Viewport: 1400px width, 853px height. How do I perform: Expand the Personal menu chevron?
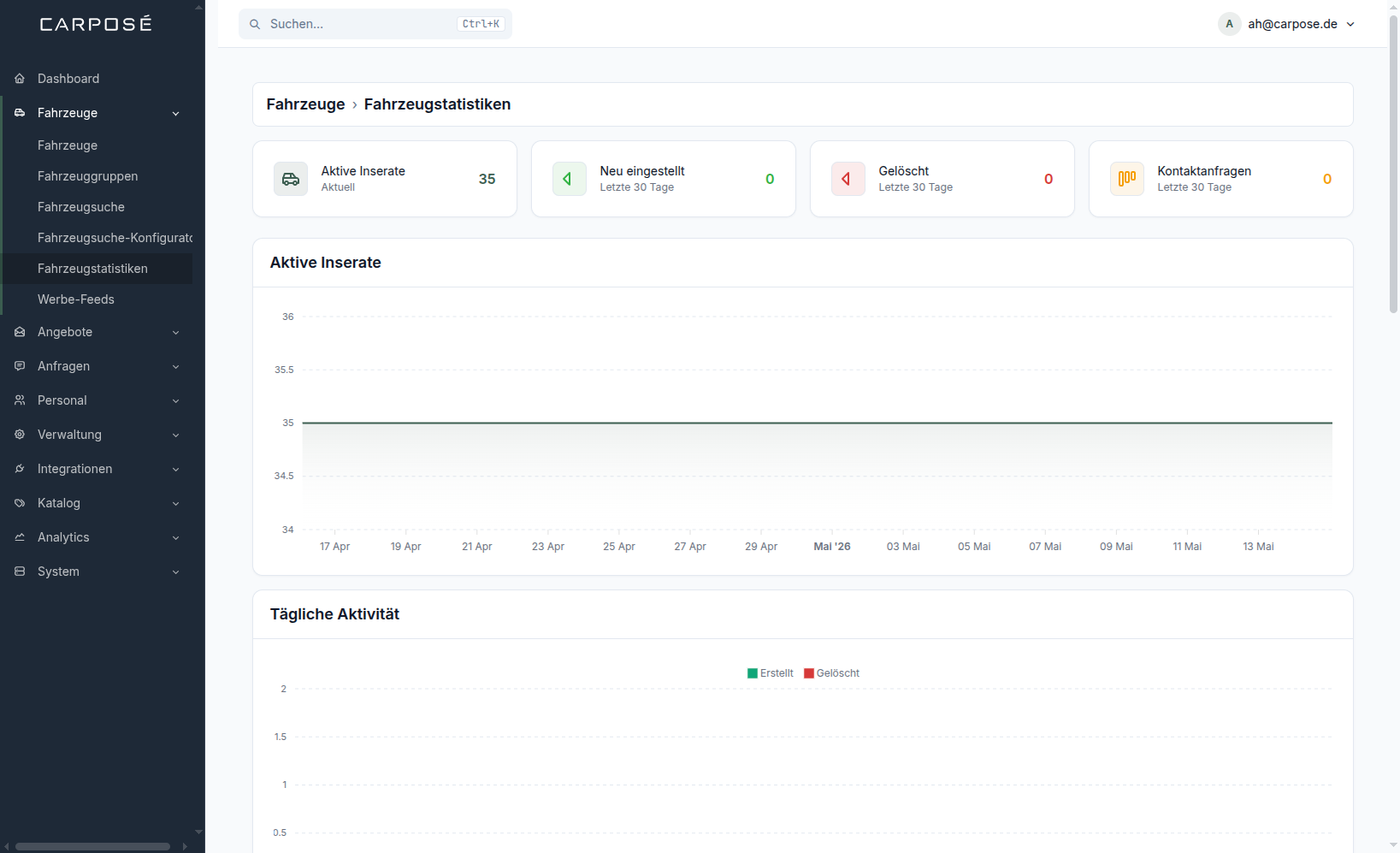point(176,400)
